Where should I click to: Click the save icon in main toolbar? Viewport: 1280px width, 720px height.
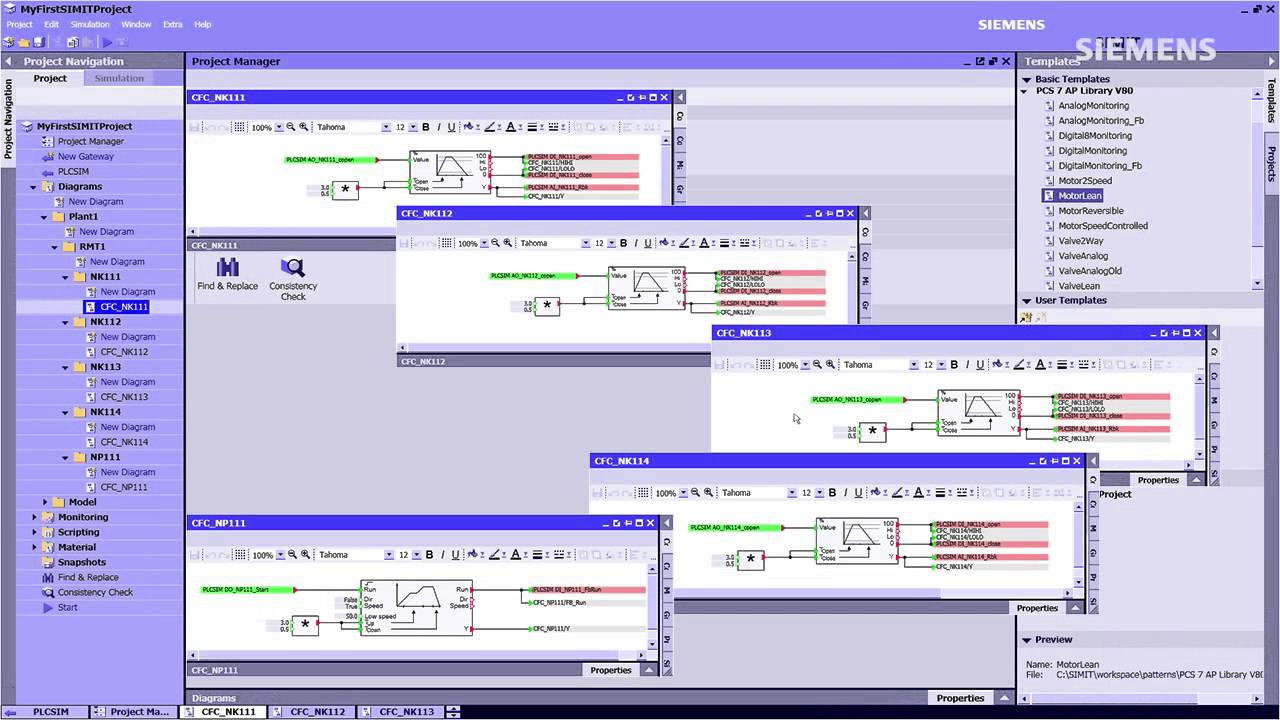(x=39, y=42)
